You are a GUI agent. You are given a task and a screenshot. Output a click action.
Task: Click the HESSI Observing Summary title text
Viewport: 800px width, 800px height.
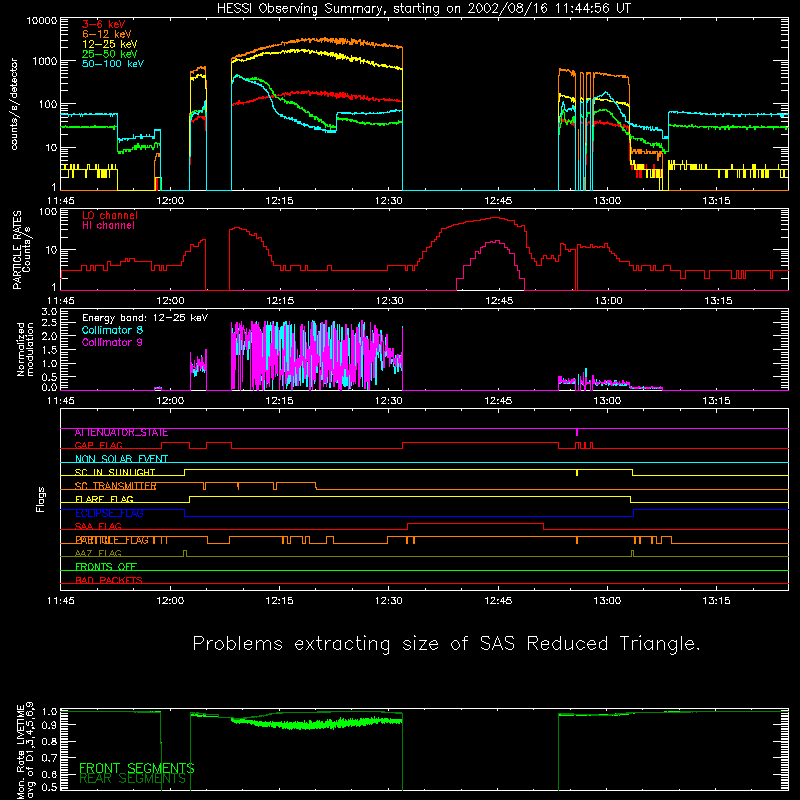coord(424,9)
